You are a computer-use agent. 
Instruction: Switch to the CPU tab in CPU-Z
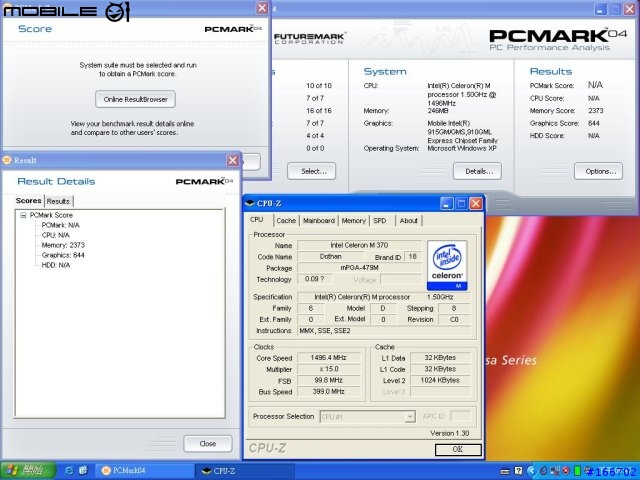click(257, 220)
